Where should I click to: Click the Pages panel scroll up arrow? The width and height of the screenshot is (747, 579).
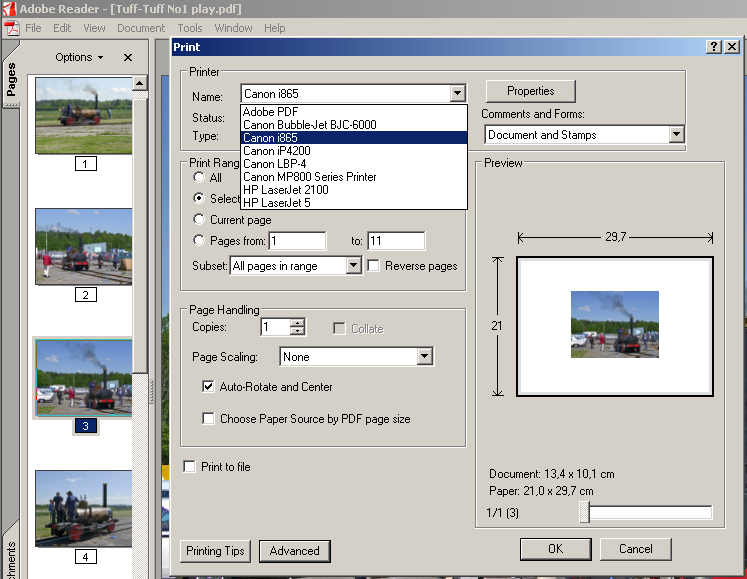point(140,83)
